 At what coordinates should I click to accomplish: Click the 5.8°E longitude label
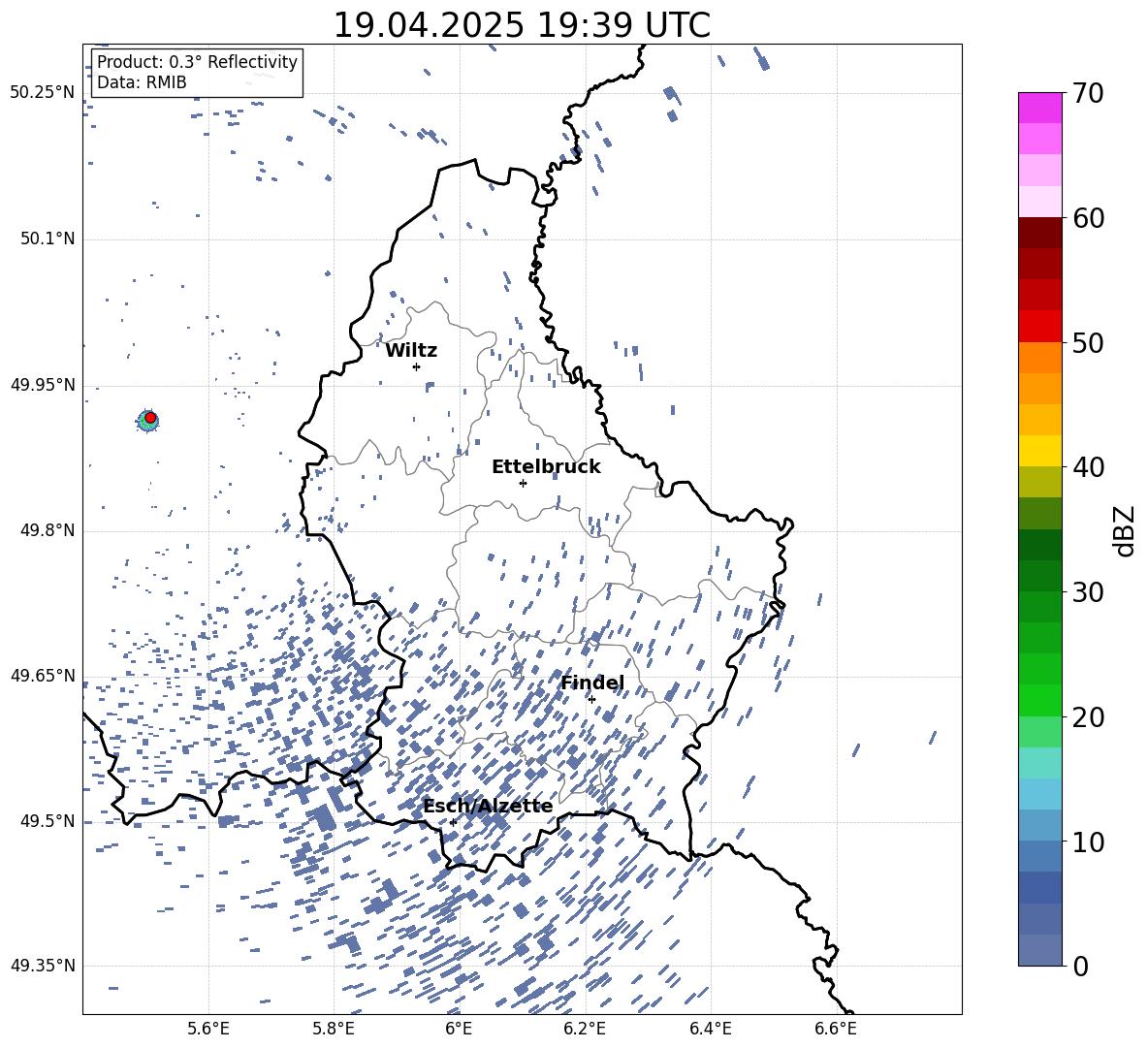[x=334, y=1029]
